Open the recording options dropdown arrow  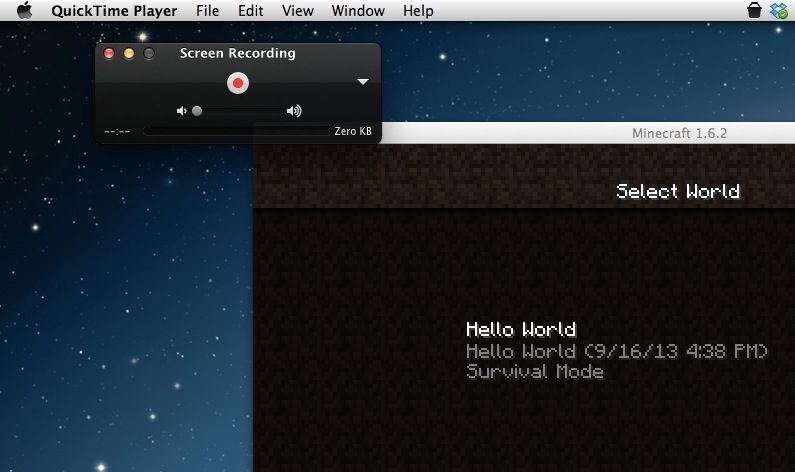click(363, 82)
